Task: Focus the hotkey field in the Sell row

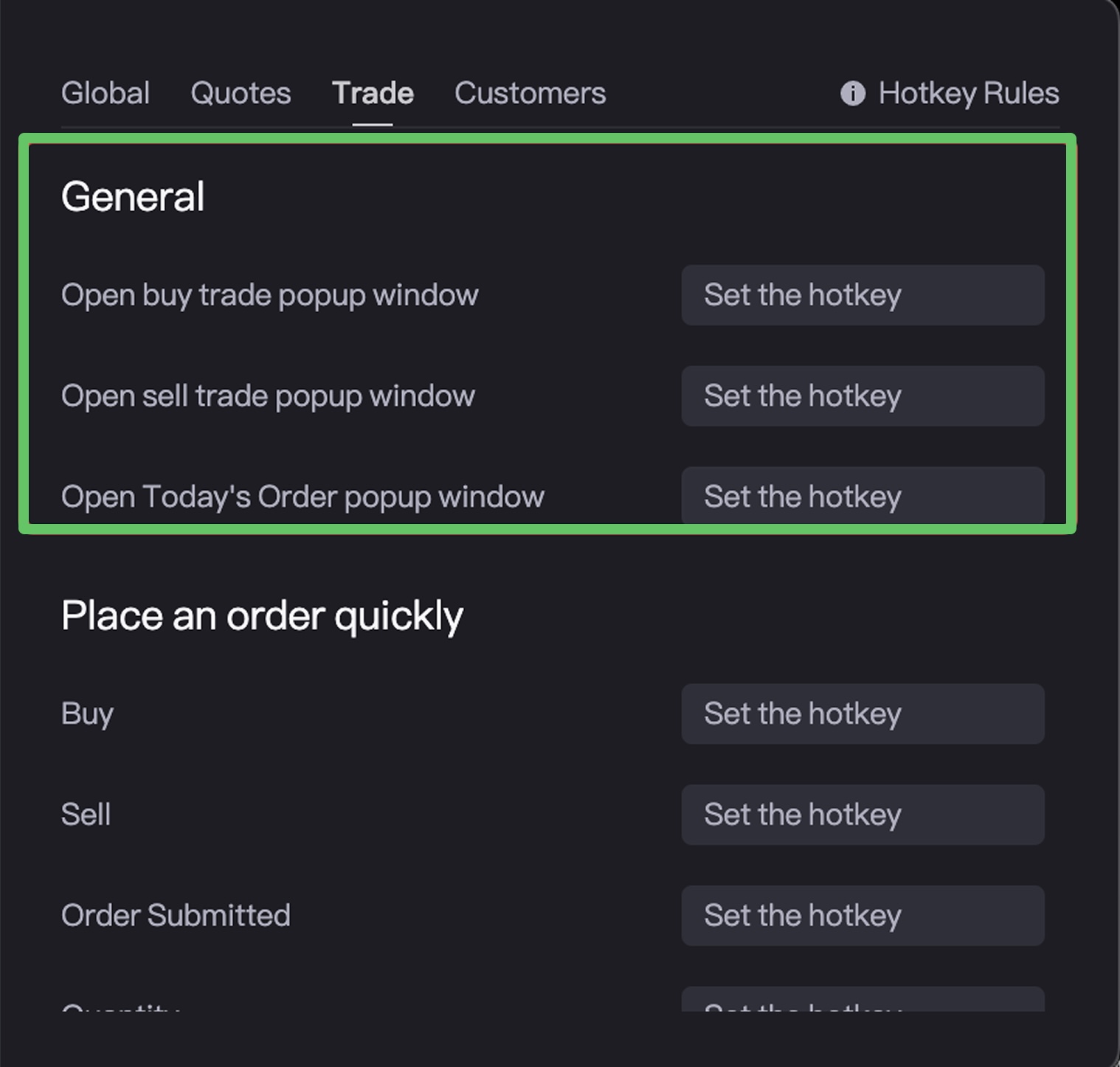Action: pyautogui.click(x=862, y=815)
